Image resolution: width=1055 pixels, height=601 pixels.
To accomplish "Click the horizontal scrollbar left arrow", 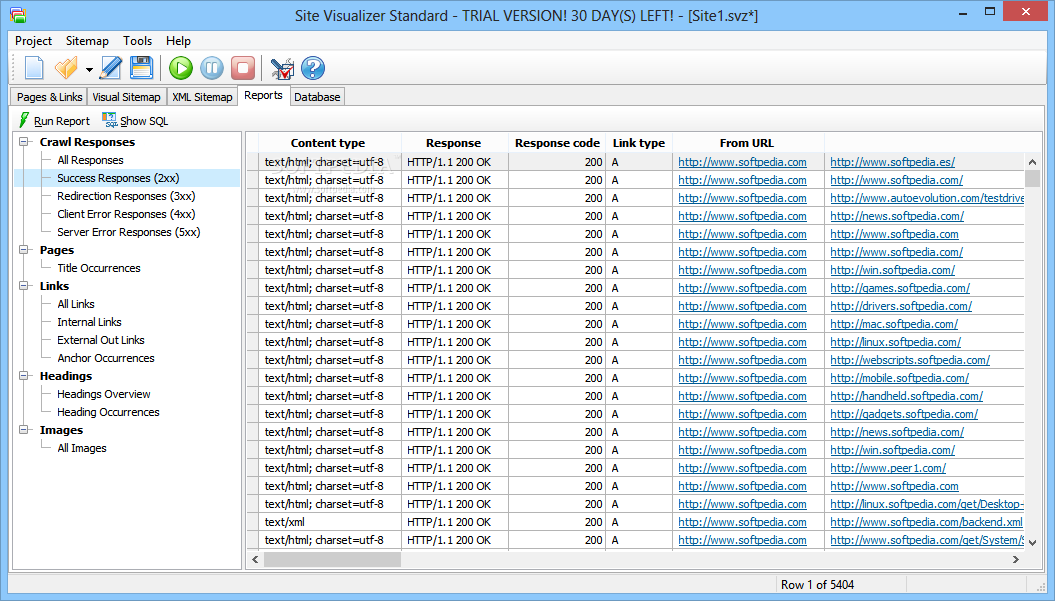I will click(x=255, y=559).
